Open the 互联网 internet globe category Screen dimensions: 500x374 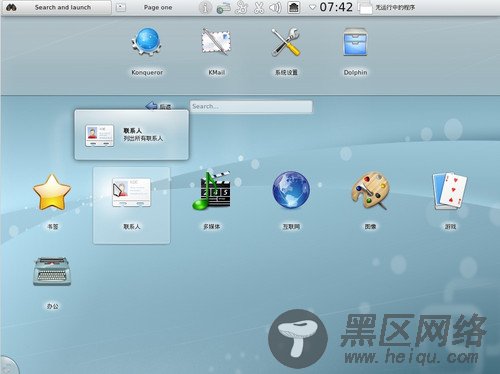tap(291, 201)
